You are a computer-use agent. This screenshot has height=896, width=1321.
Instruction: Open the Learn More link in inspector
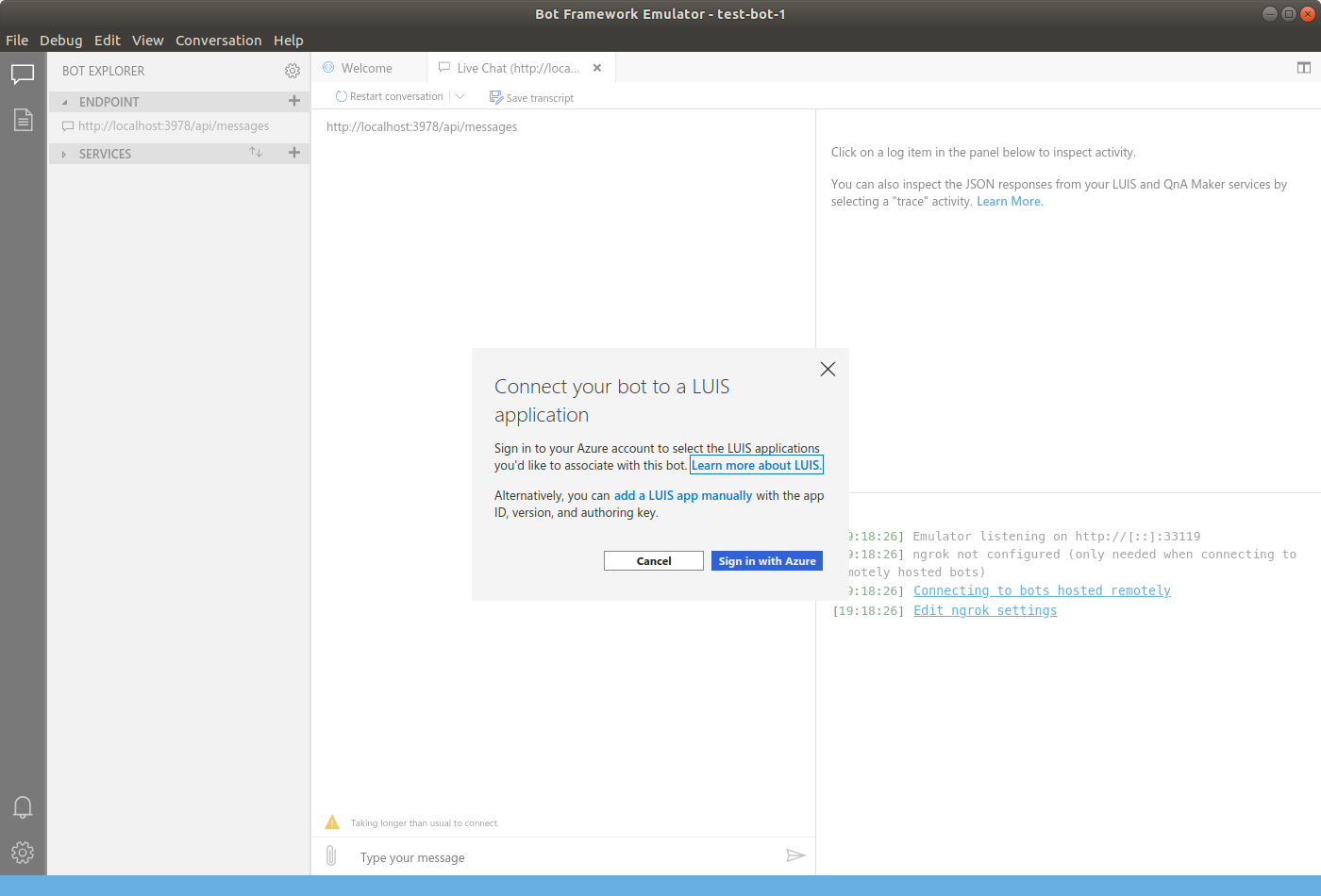tap(1010, 202)
